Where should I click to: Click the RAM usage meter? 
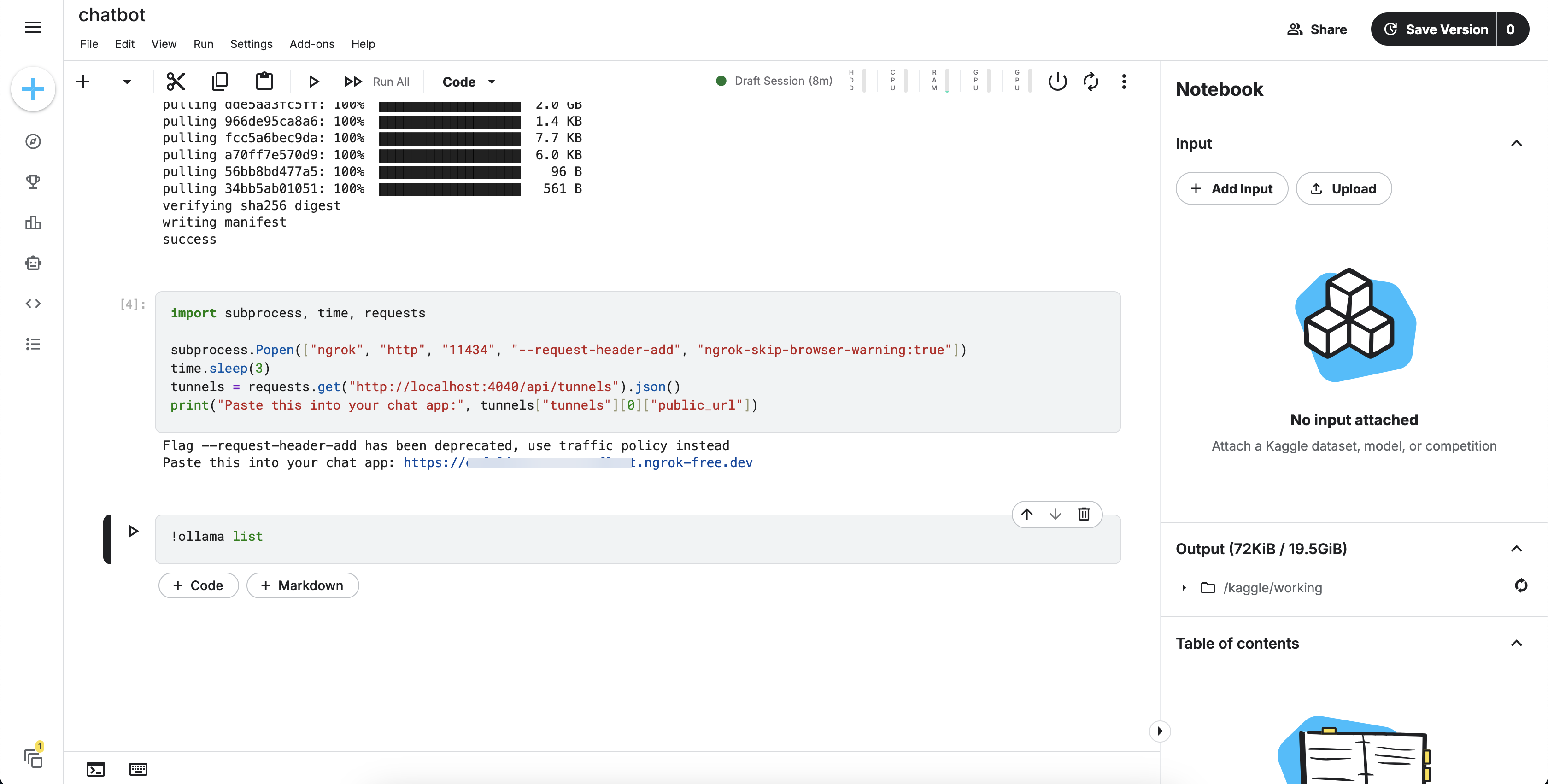coord(940,81)
